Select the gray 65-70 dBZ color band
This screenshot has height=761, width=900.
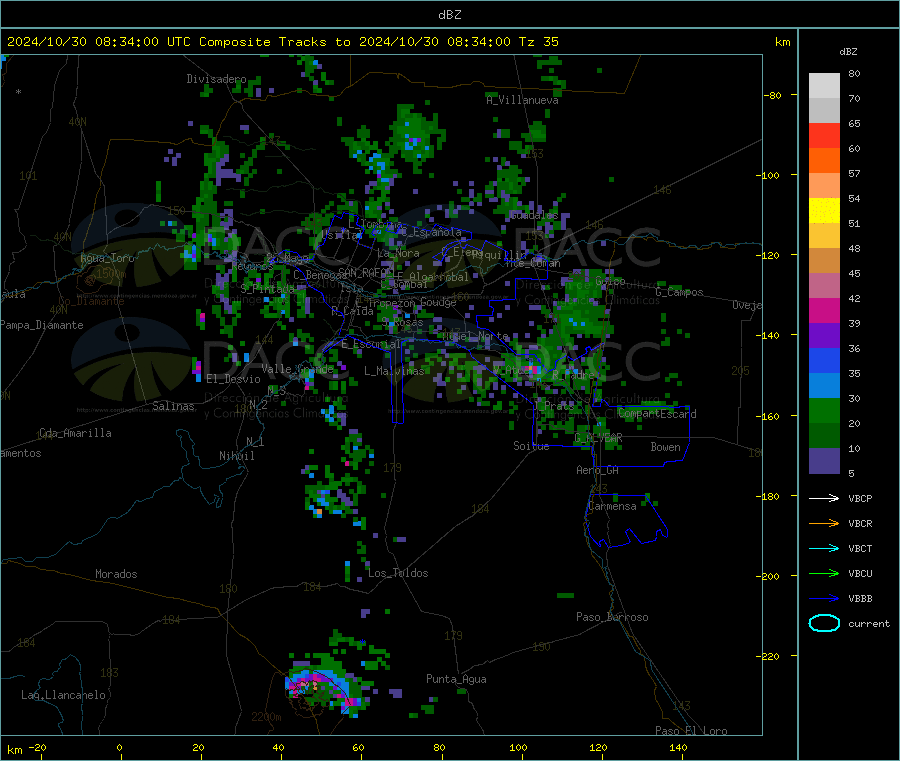(x=824, y=111)
